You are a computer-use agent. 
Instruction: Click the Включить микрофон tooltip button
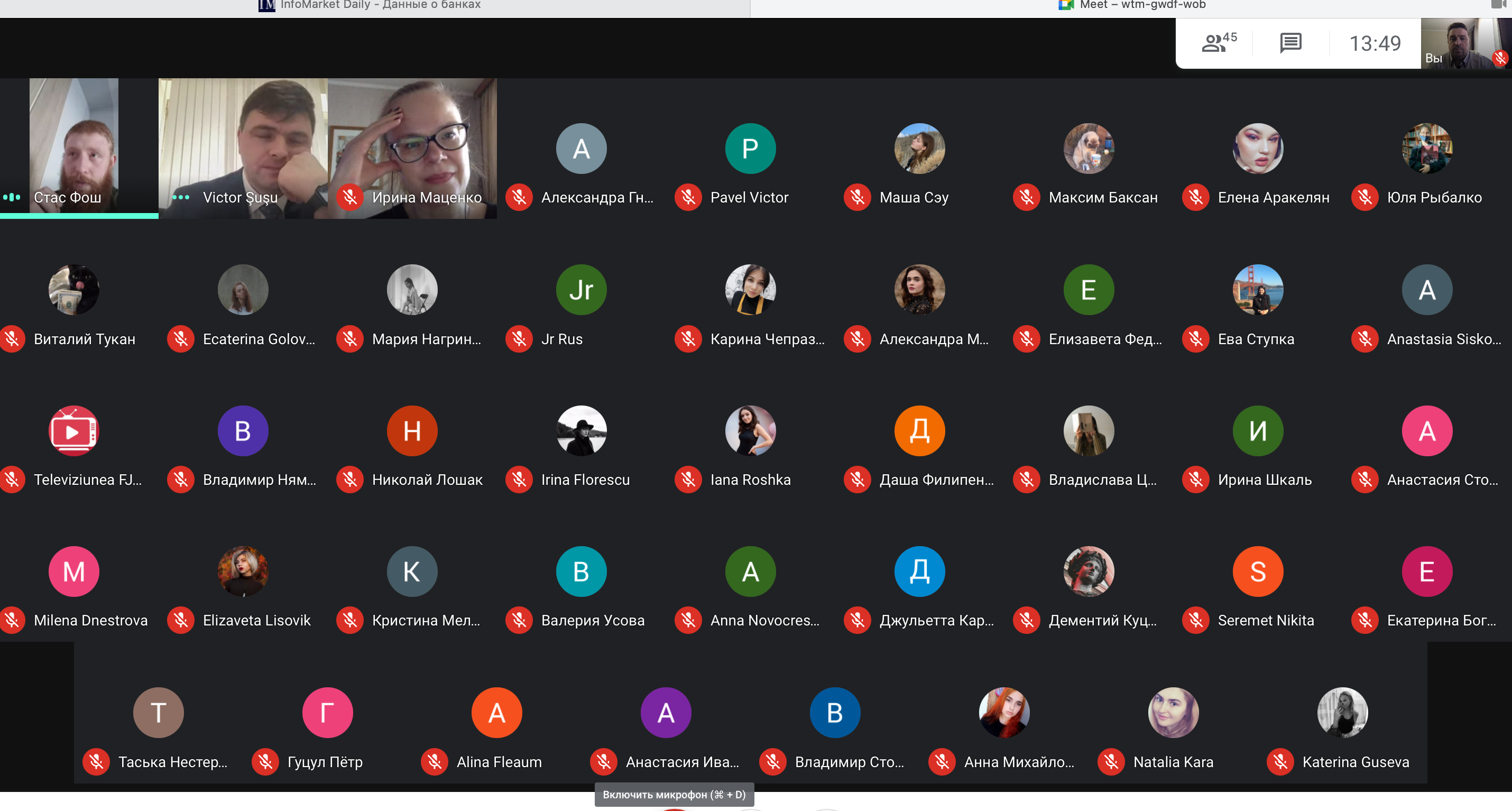click(x=674, y=795)
